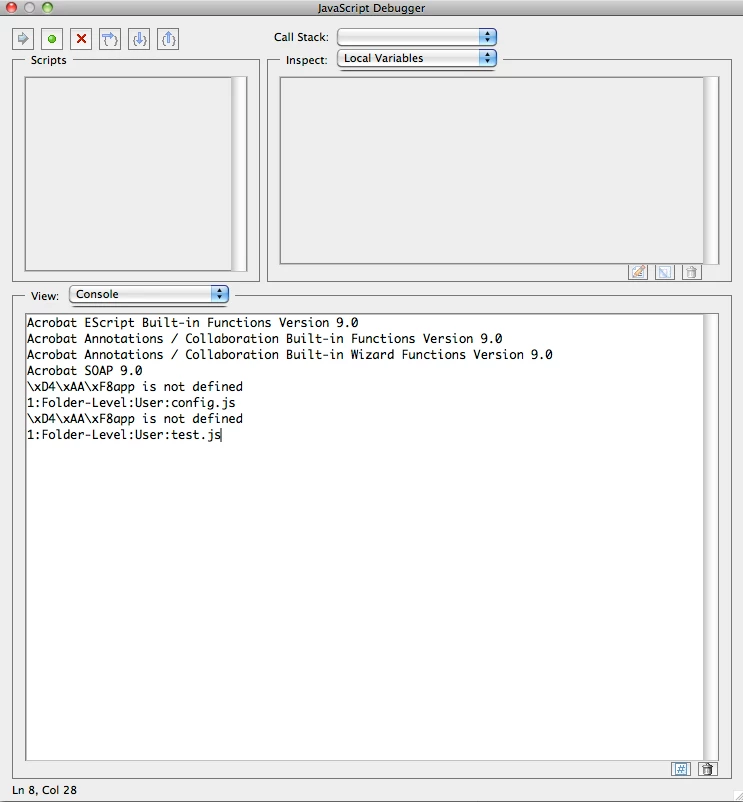Image resolution: width=743 pixels, height=802 pixels.
Task: Click the 'Ln 8, Col 28' status text
Action: tap(44, 790)
